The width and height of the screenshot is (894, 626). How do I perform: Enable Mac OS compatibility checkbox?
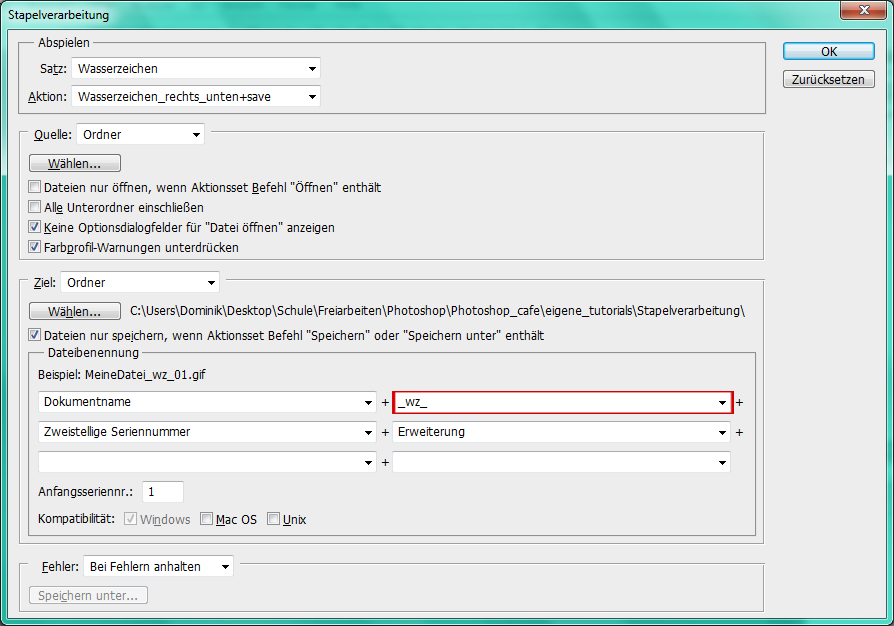pyautogui.click(x=206, y=519)
